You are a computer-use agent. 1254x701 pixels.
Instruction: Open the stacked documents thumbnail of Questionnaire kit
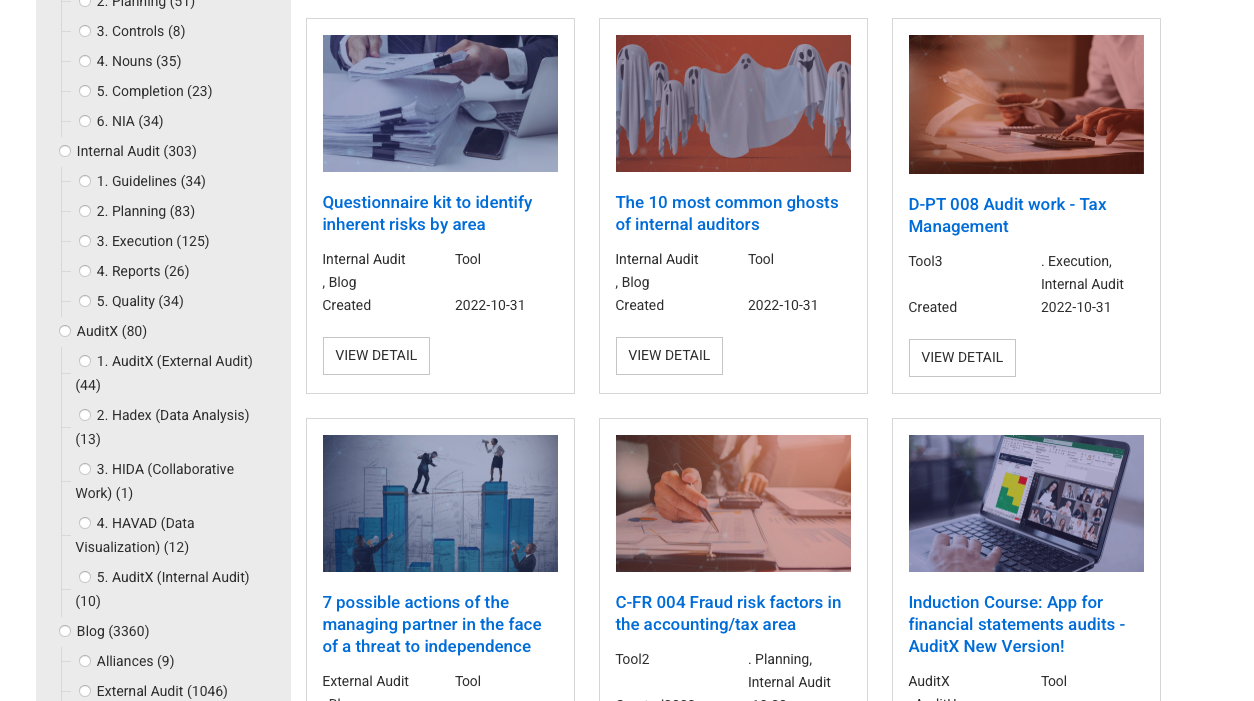coord(440,103)
